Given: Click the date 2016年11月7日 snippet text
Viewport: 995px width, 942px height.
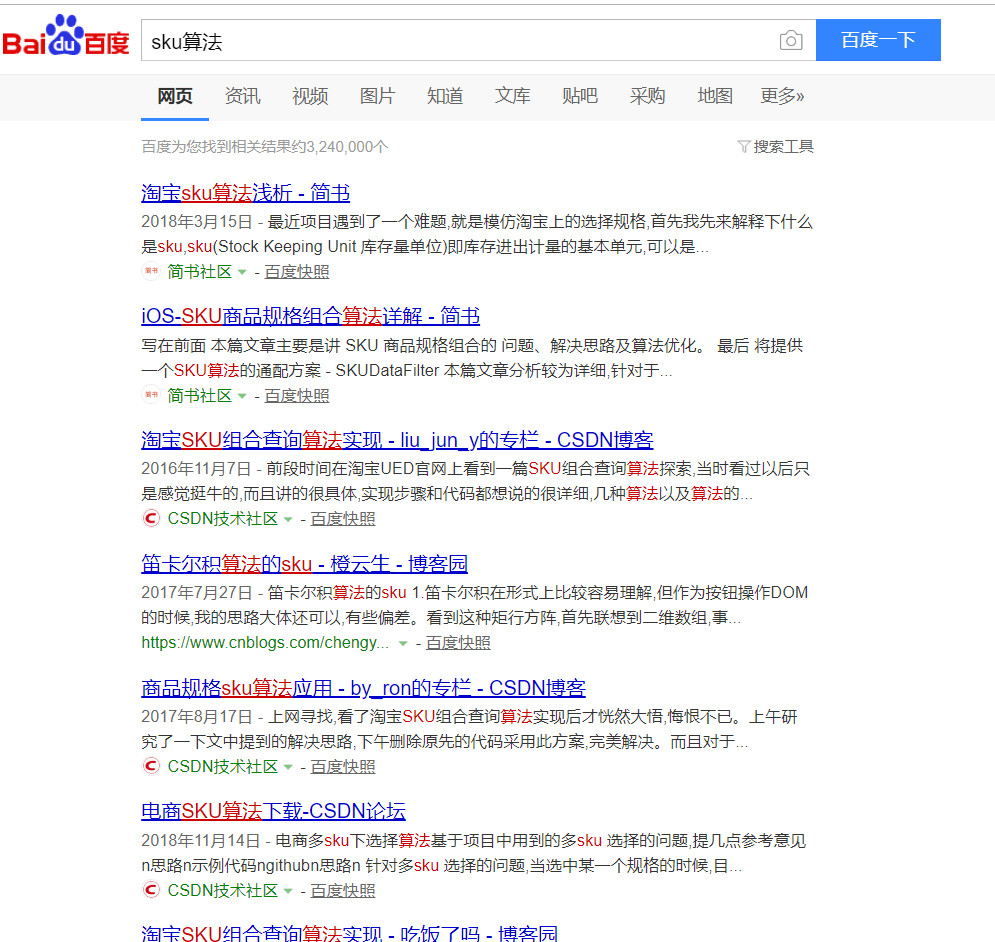Looking at the screenshot, I should click(x=196, y=468).
